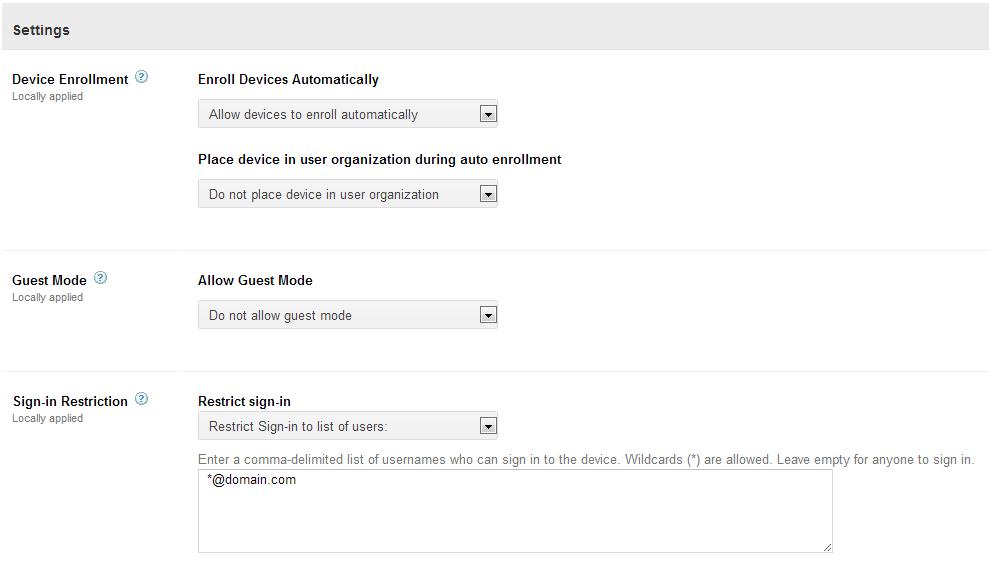Open the 'Do not allow guest mode' dropdown

coord(338,316)
